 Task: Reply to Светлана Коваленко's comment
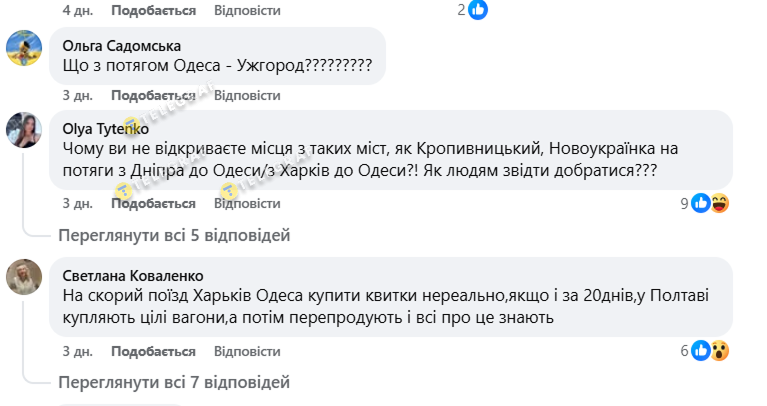point(247,350)
